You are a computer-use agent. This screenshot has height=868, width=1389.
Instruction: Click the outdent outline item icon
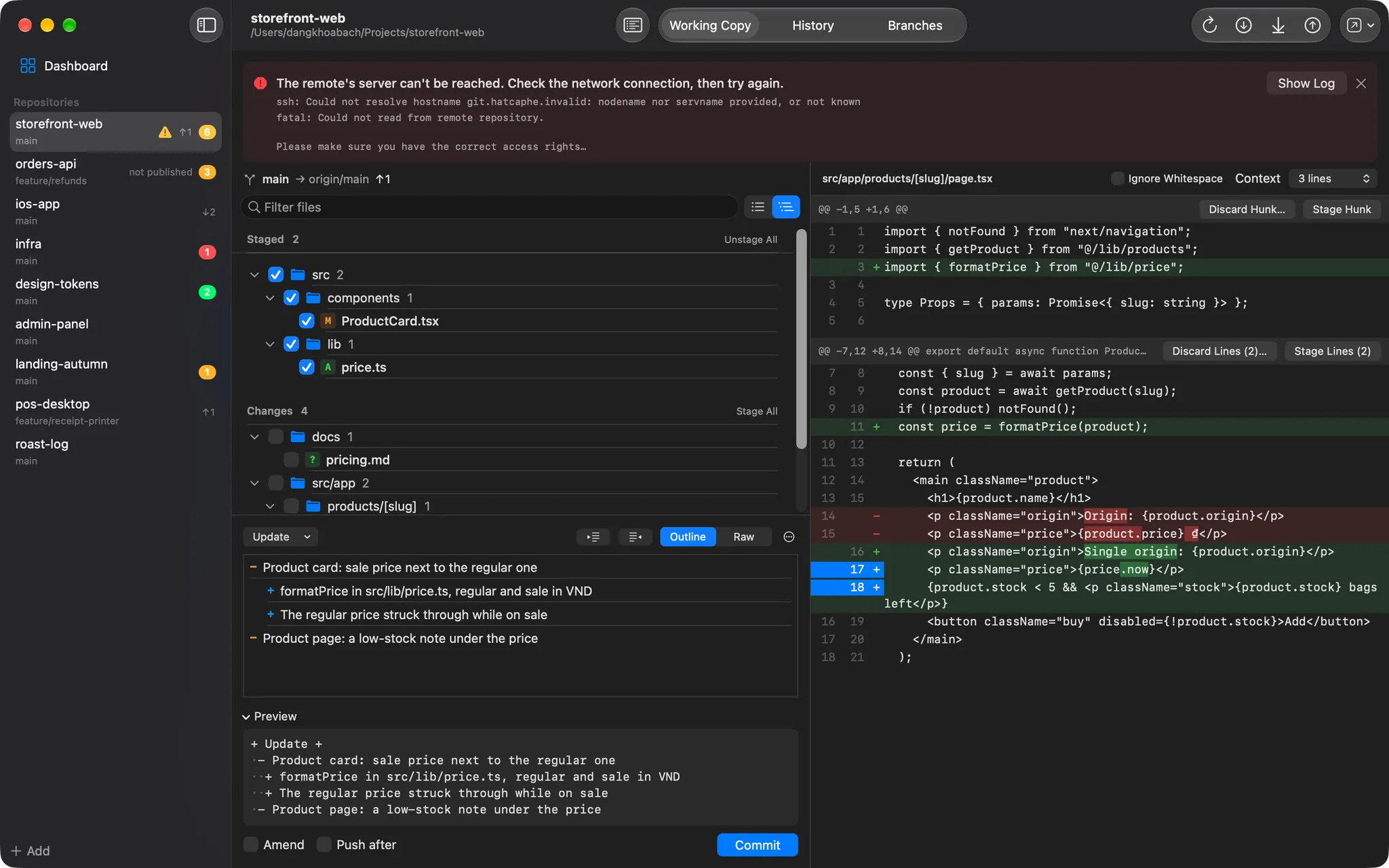(x=635, y=536)
